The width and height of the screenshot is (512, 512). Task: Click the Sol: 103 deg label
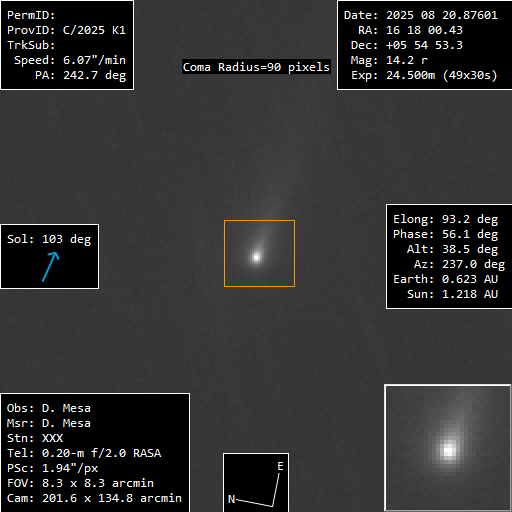pos(49,239)
